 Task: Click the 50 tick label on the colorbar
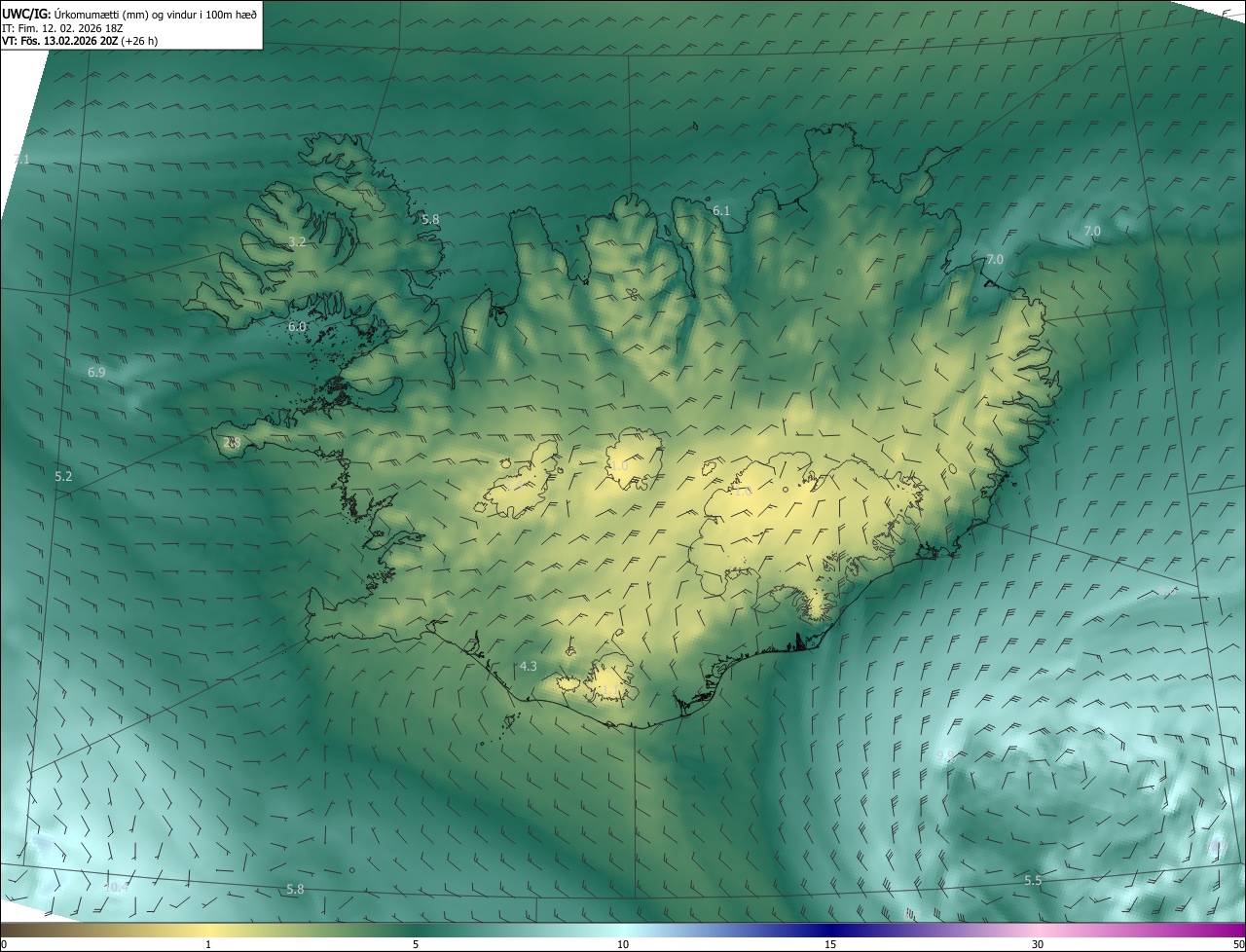click(1238, 944)
